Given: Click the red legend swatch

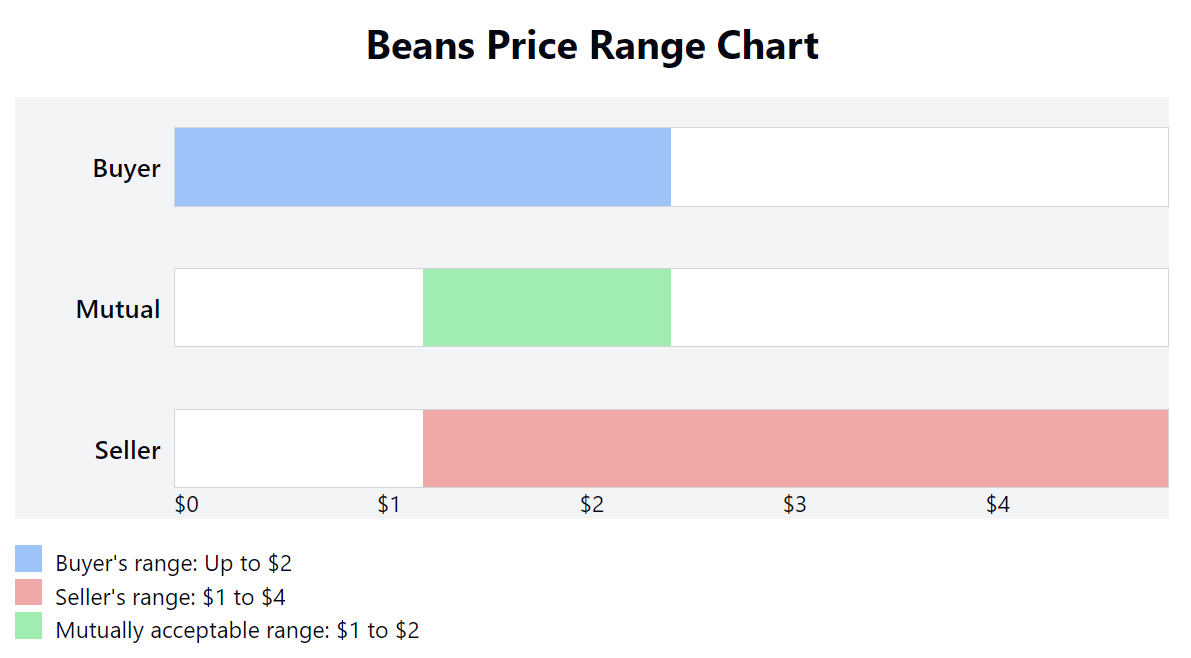Looking at the screenshot, I should click(29, 593).
